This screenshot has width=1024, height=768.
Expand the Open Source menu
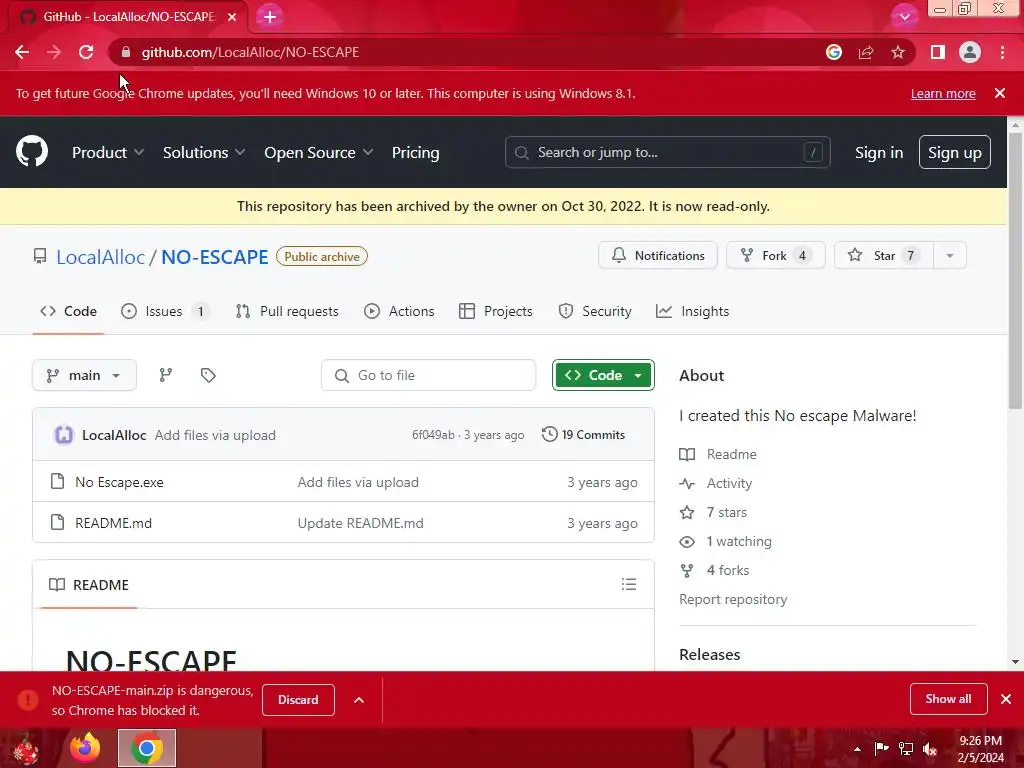(319, 153)
